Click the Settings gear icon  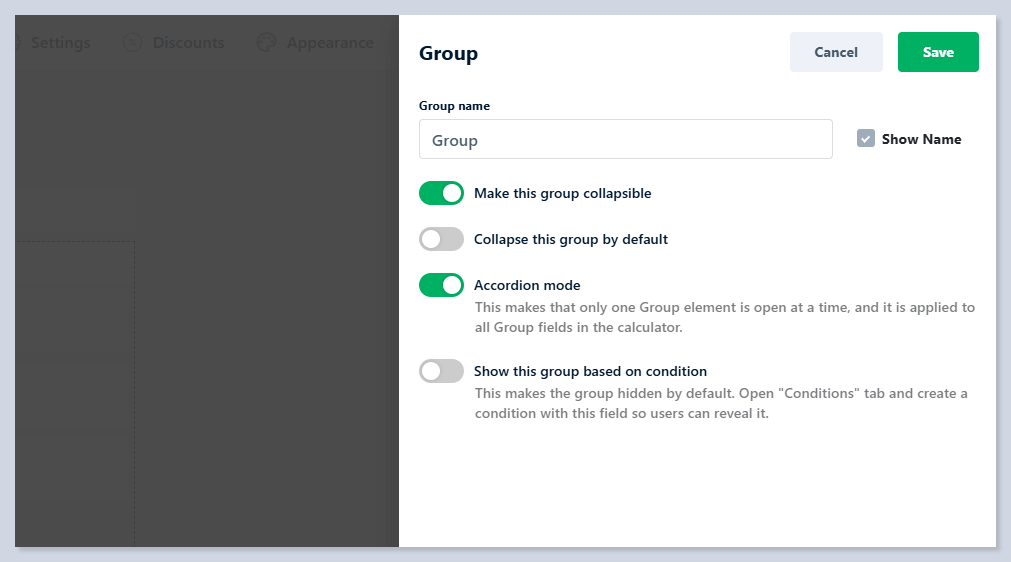tap(19, 43)
